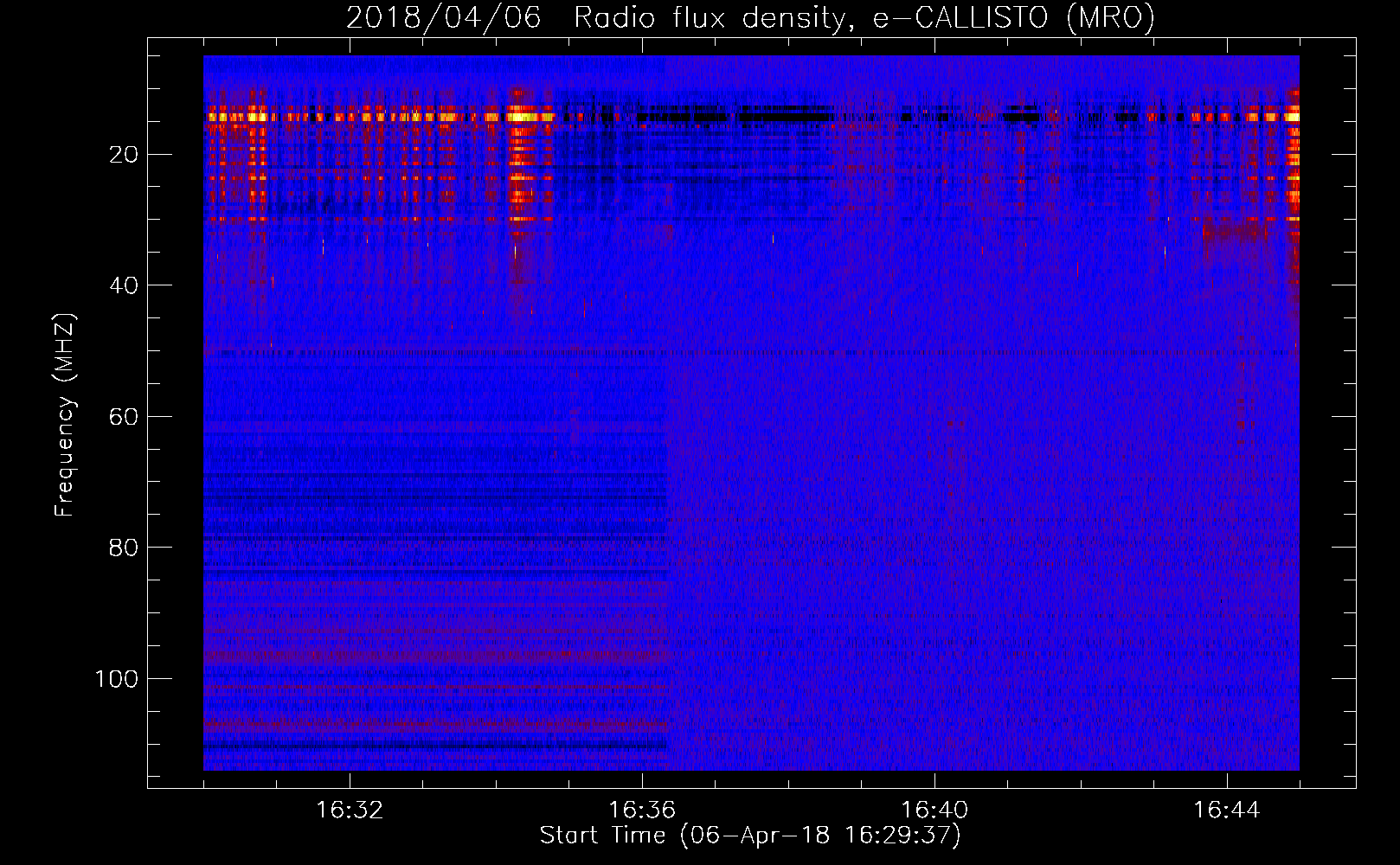Image resolution: width=1400 pixels, height=865 pixels.
Task: Click the 'Start Time (06-Apr-18 16:29:37)' label
Action: point(750,836)
